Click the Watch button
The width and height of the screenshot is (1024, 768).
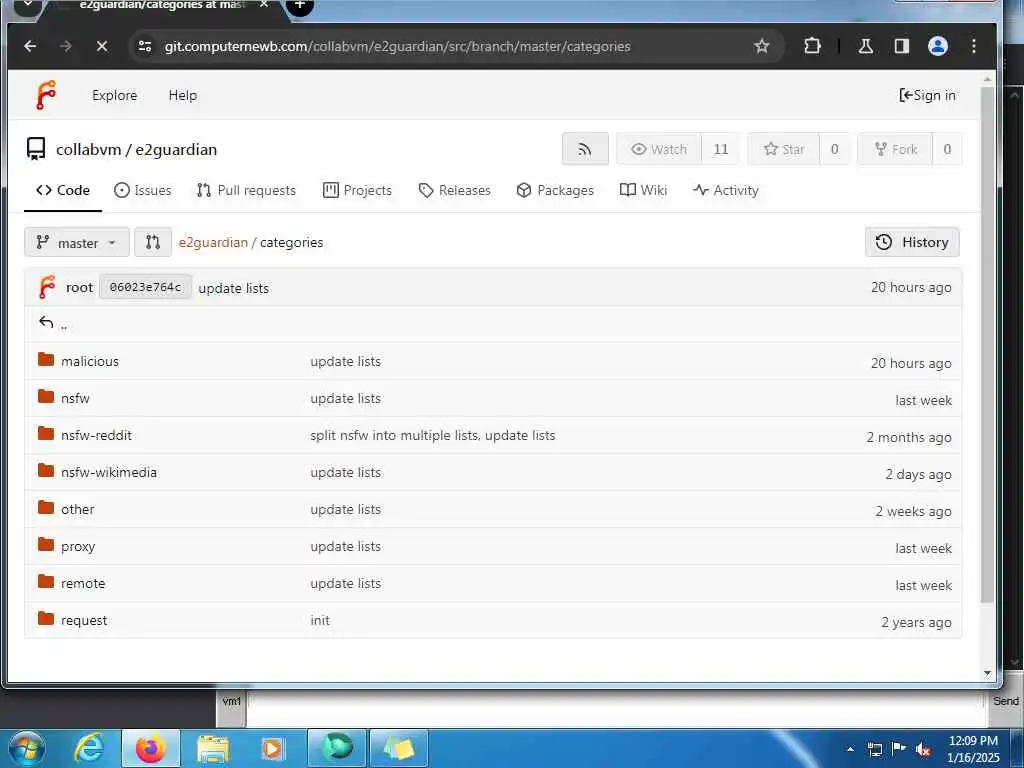659,150
